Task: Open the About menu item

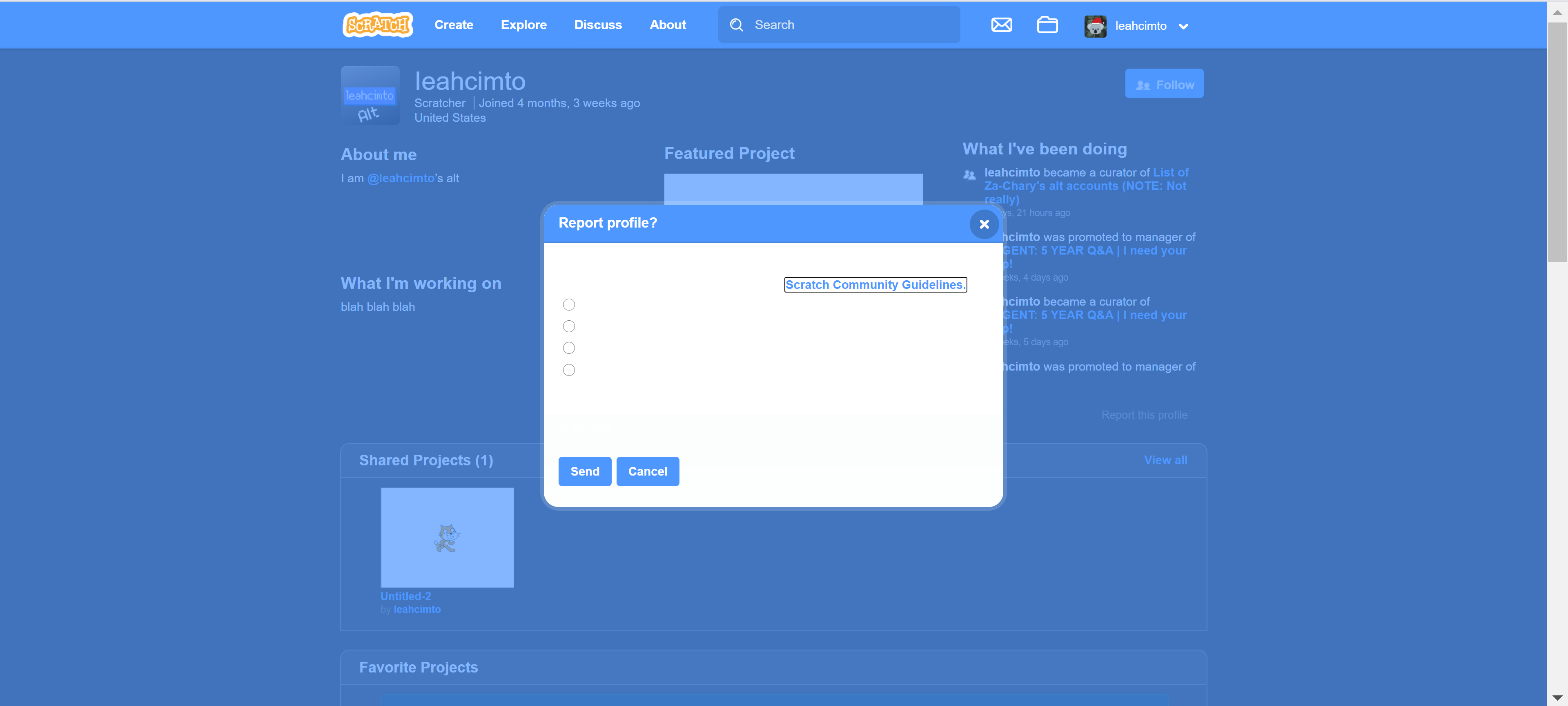Action: point(667,25)
